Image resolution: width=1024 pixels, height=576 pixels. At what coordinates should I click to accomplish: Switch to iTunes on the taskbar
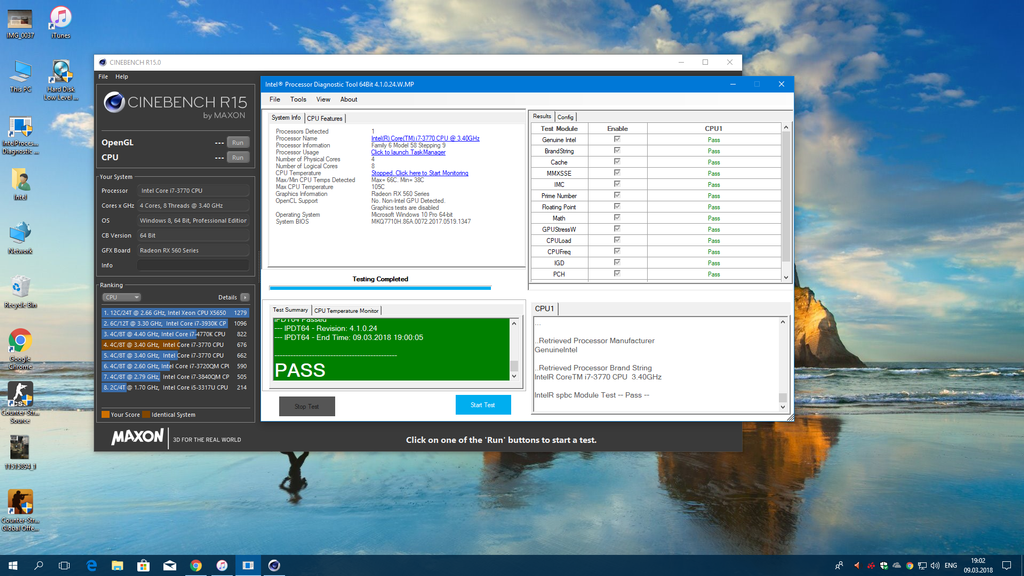tap(221, 566)
